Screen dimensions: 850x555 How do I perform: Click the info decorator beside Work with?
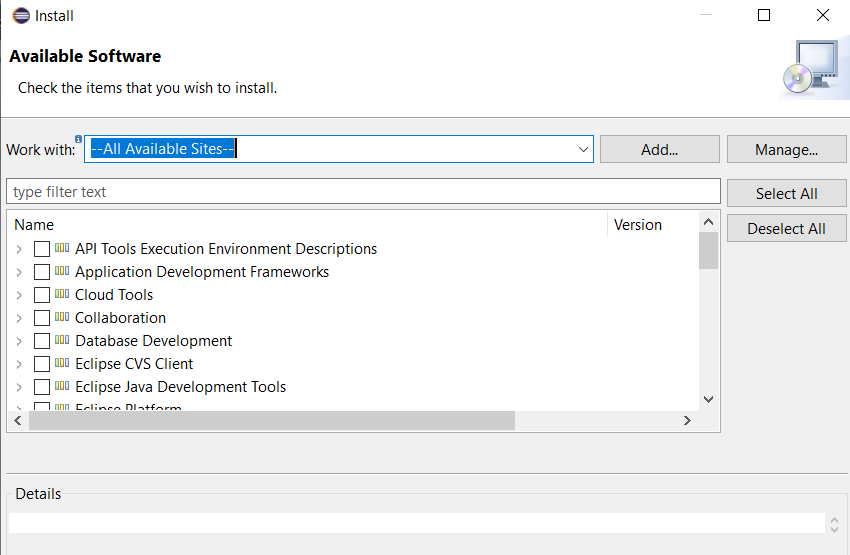(79, 139)
